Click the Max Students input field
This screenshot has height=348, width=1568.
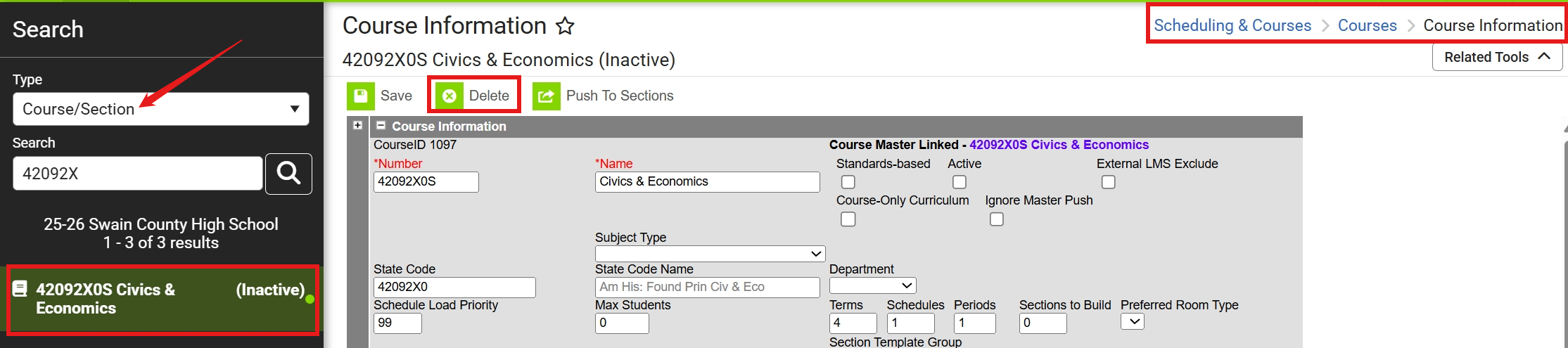(x=622, y=323)
